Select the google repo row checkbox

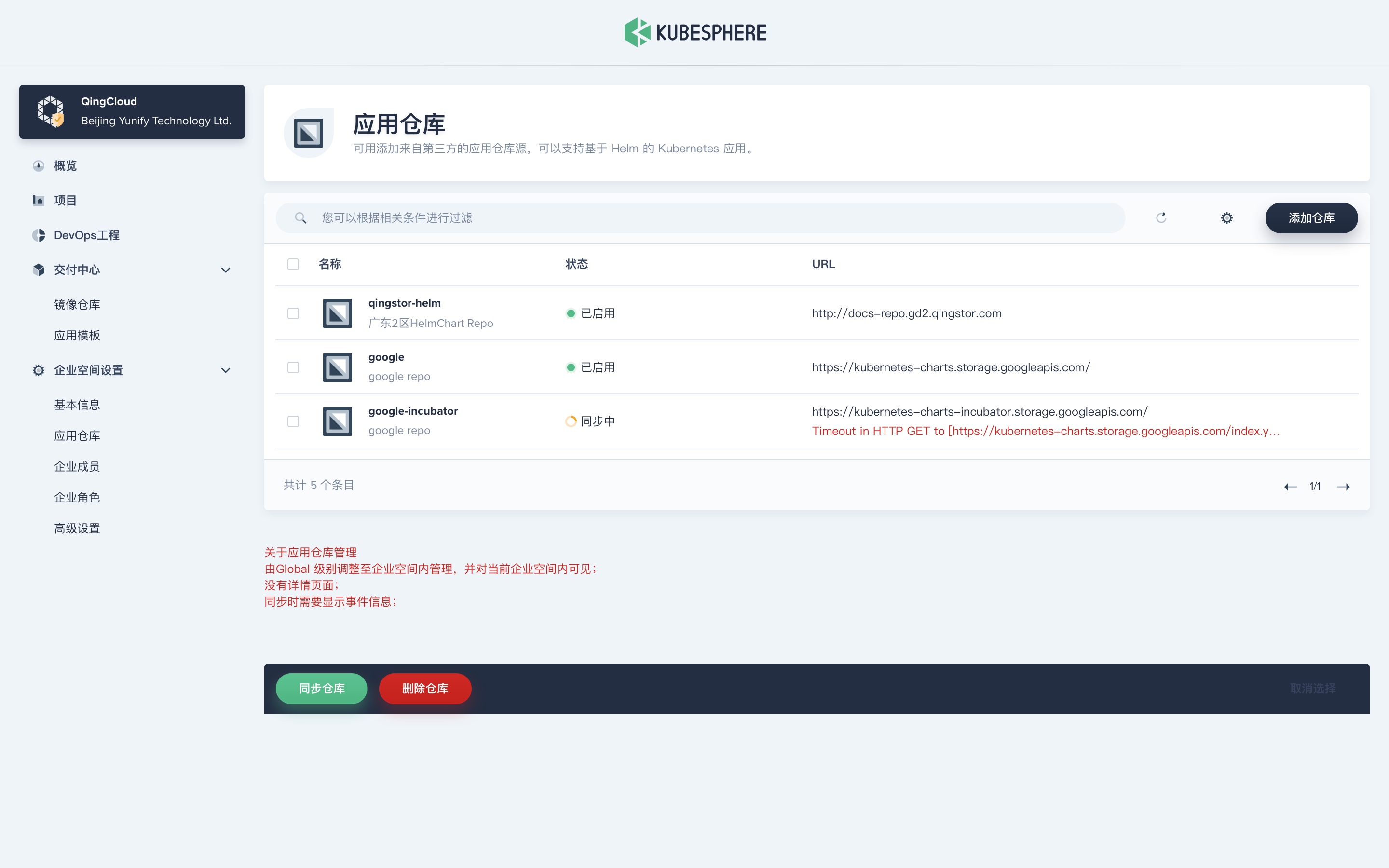[293, 367]
